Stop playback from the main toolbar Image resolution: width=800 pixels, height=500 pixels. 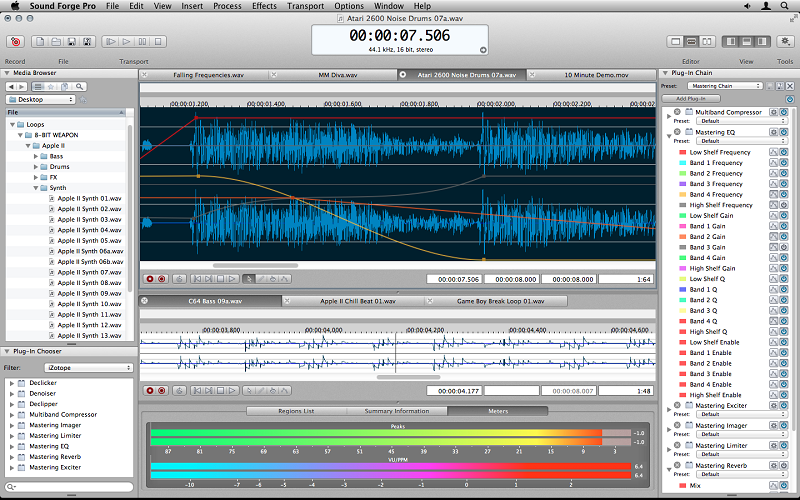158,41
